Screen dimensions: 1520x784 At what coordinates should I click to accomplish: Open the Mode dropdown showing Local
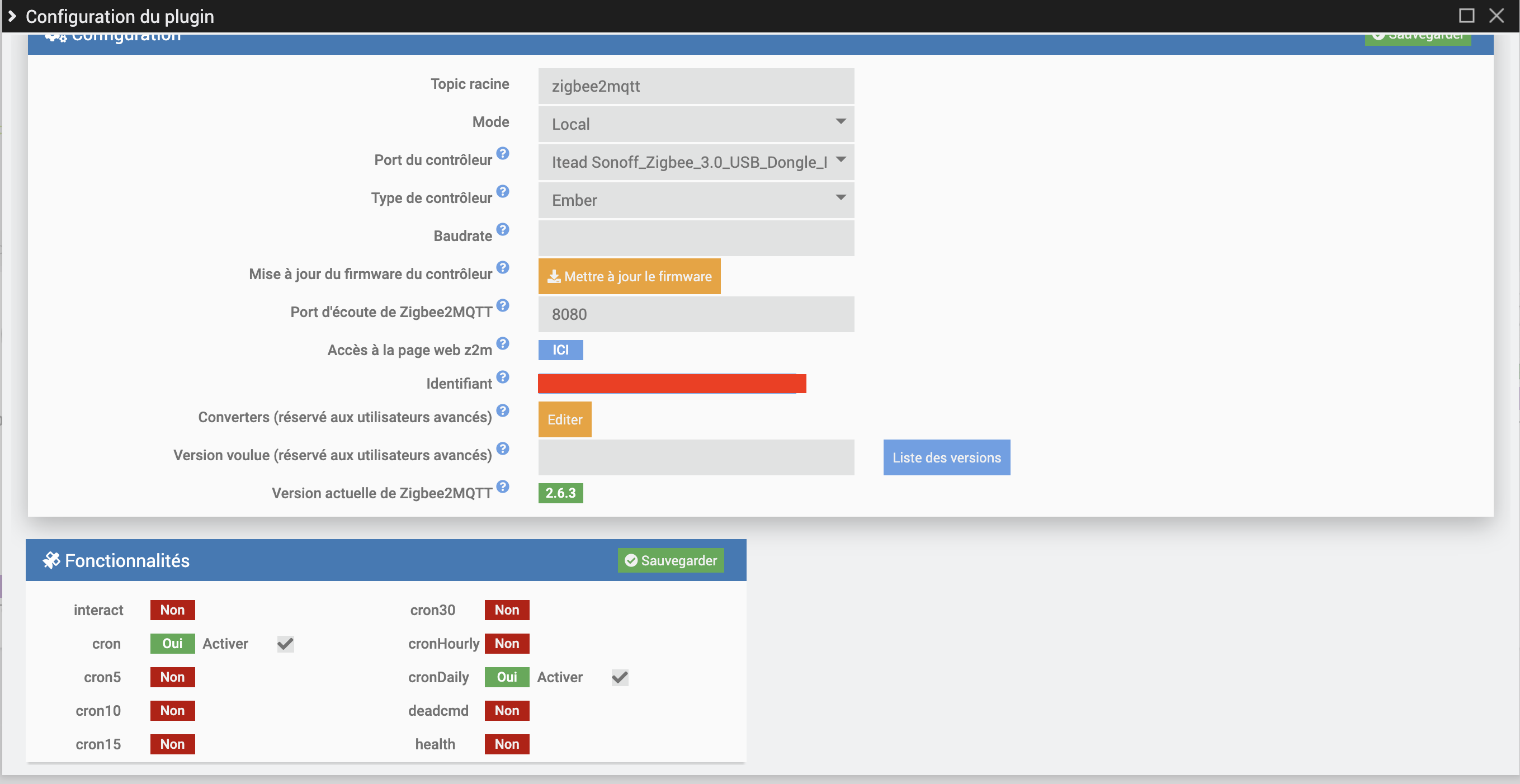[696, 124]
